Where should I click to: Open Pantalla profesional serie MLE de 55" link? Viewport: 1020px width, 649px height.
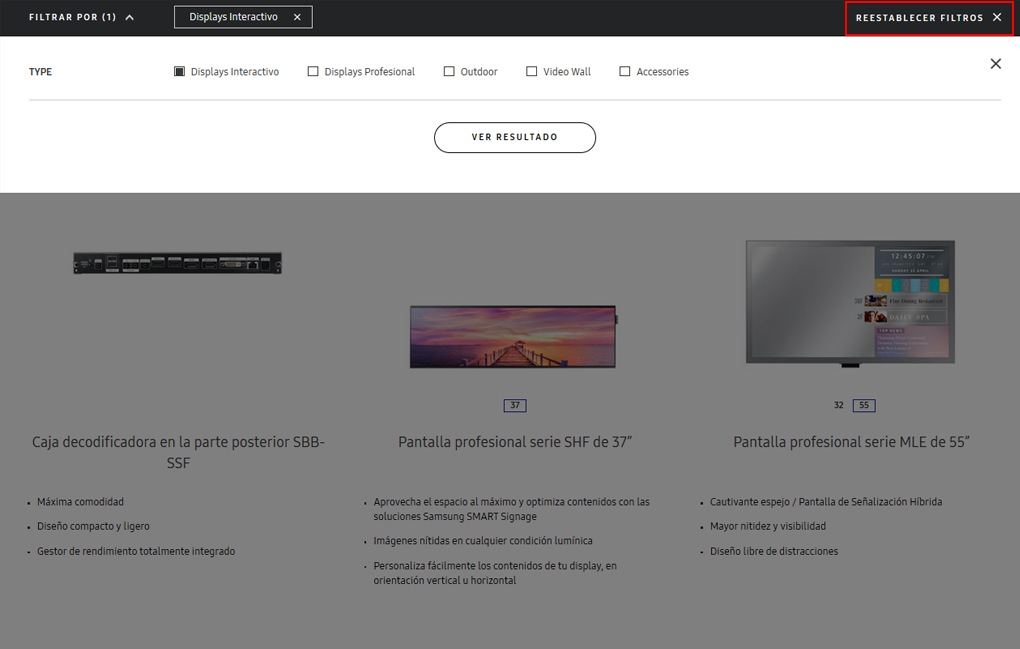852,442
